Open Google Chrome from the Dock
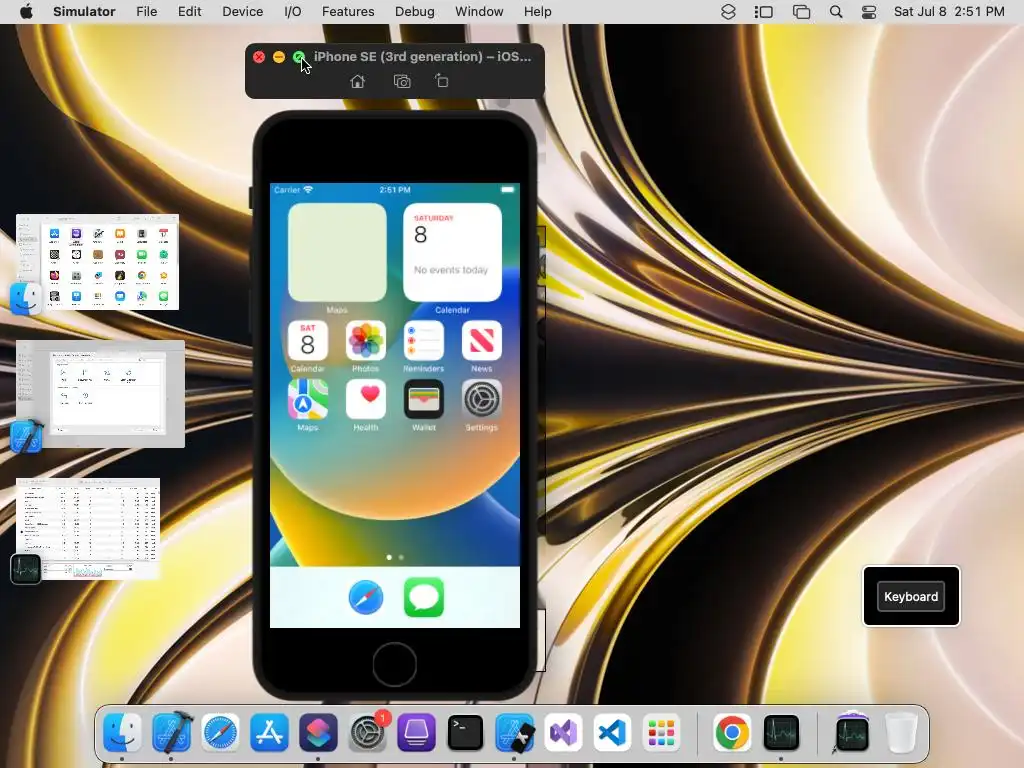The height and width of the screenshot is (768, 1024). click(x=732, y=733)
